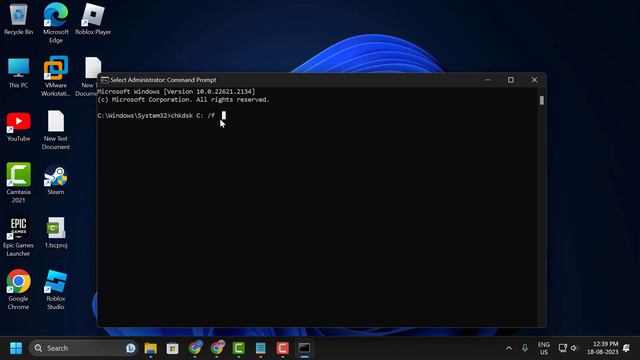Maximize the Command Prompt window
This screenshot has width=640, height=360.
coord(511,80)
